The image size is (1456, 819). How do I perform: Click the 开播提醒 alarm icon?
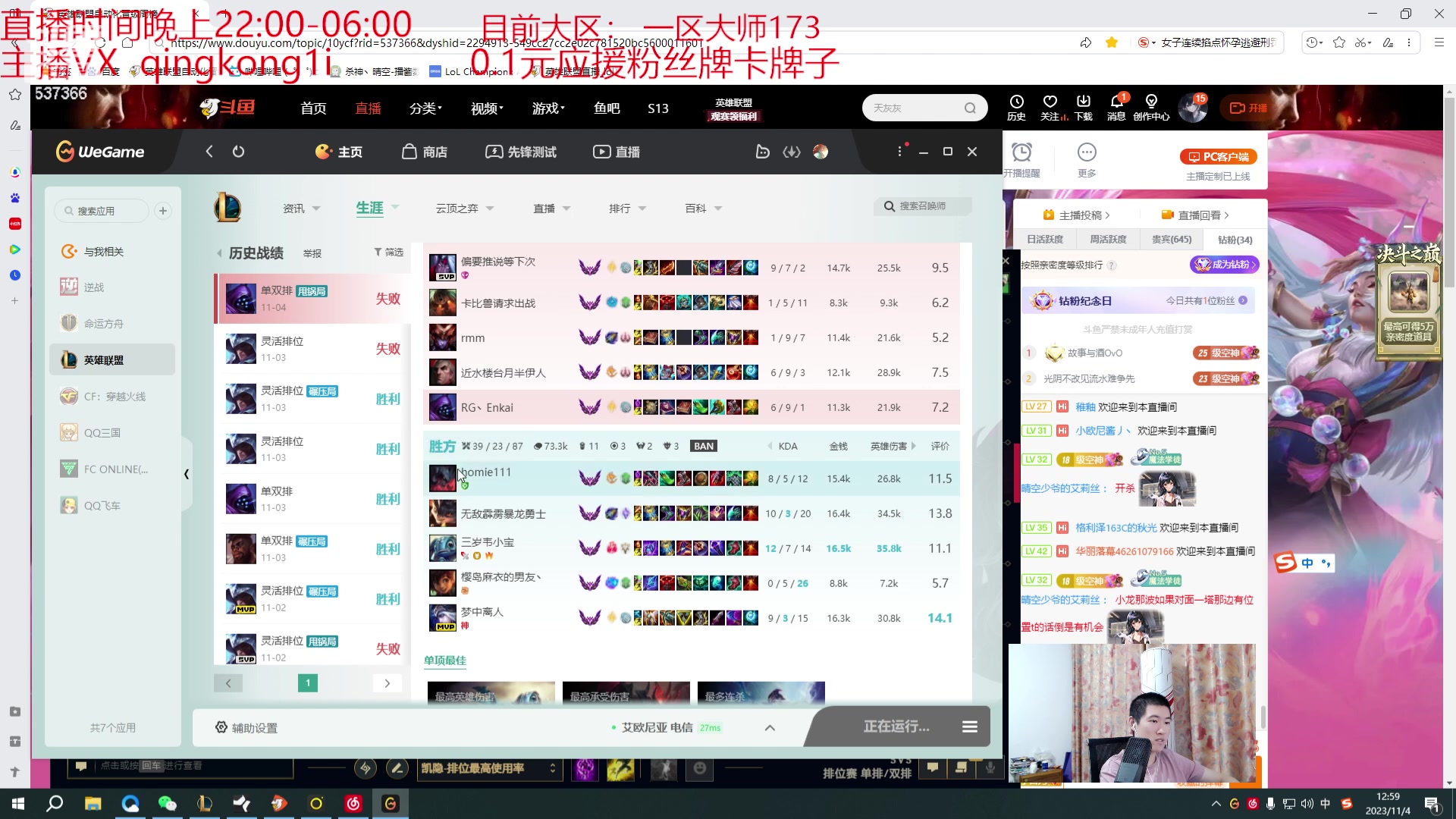(1022, 160)
